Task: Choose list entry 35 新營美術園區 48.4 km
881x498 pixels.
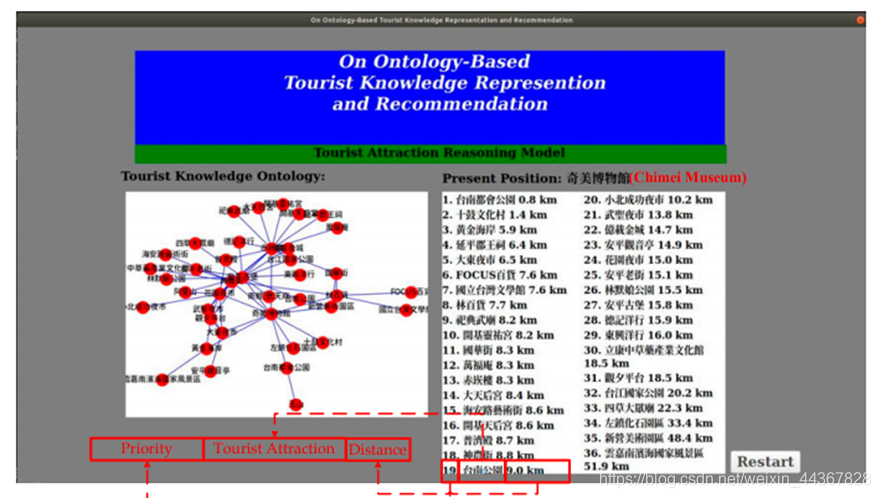Action: point(648,438)
